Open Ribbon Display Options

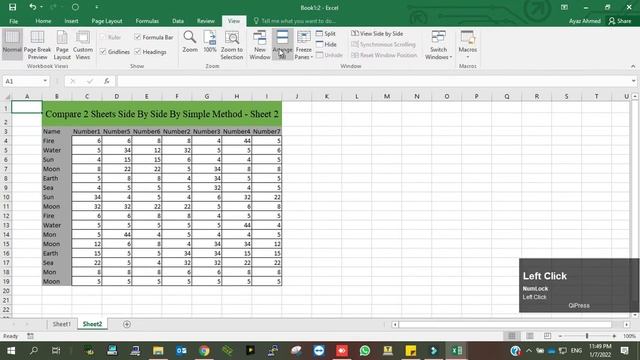point(564,7)
